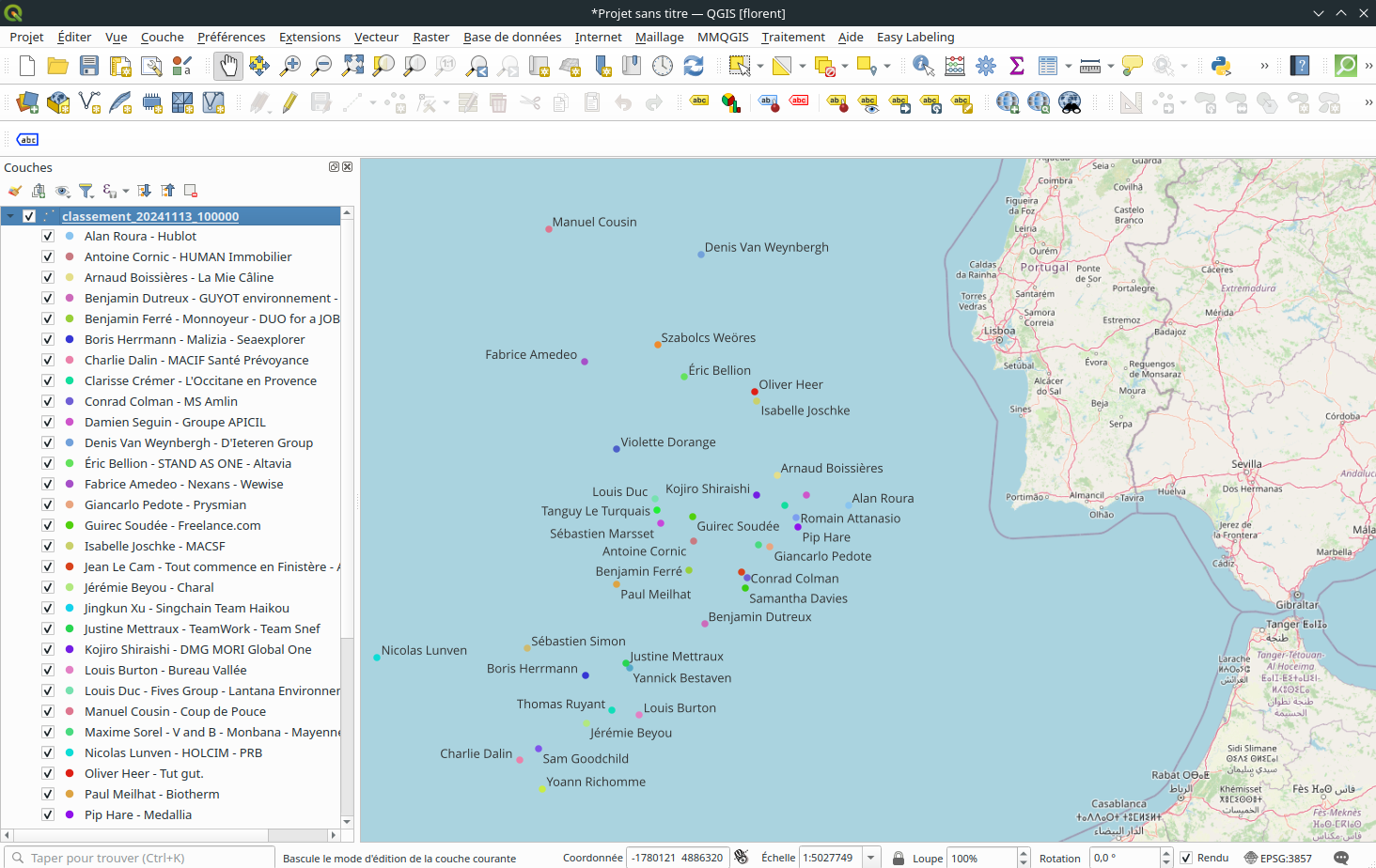The image size is (1376, 868).
Task: Create a new GeoPackage layer
Action: [x=58, y=102]
